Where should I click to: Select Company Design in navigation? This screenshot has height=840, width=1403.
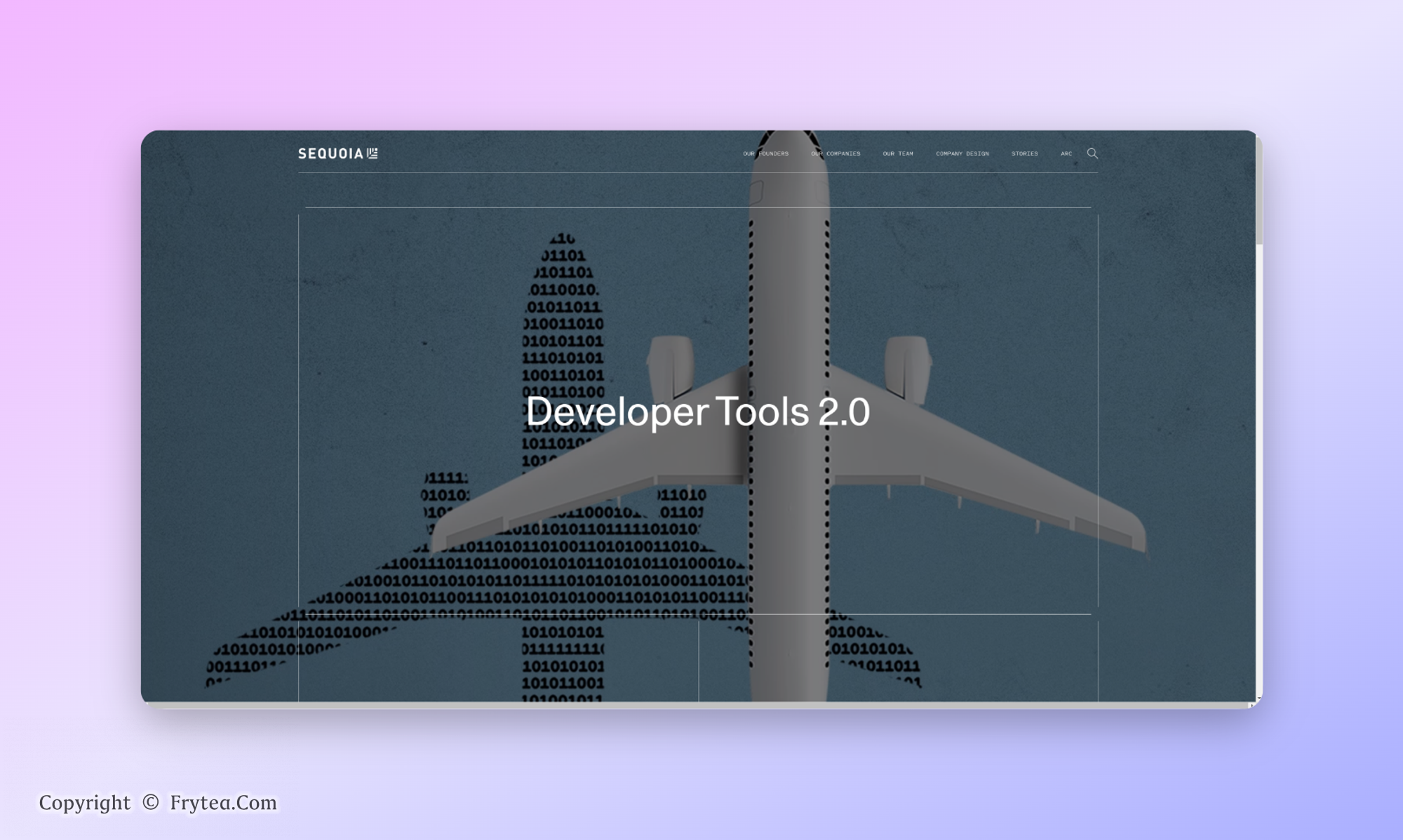(x=962, y=154)
